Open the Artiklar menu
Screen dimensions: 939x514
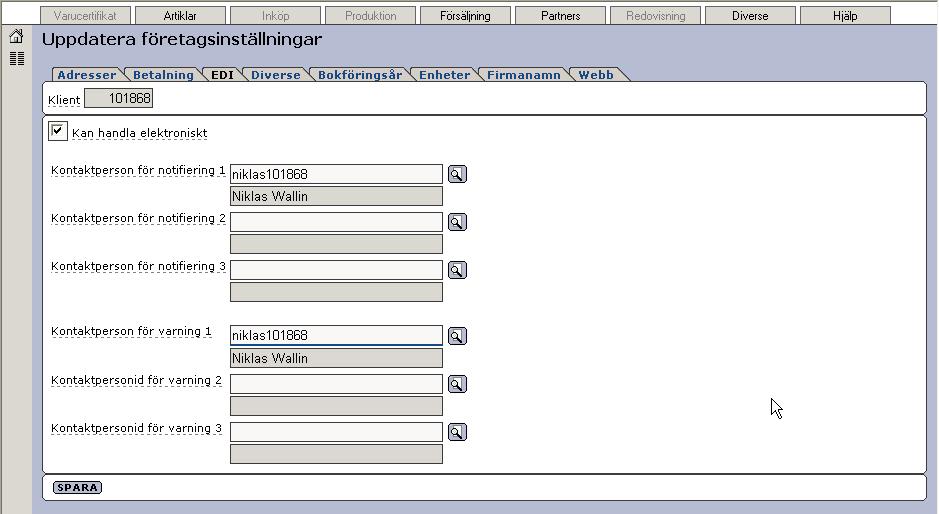point(180,16)
